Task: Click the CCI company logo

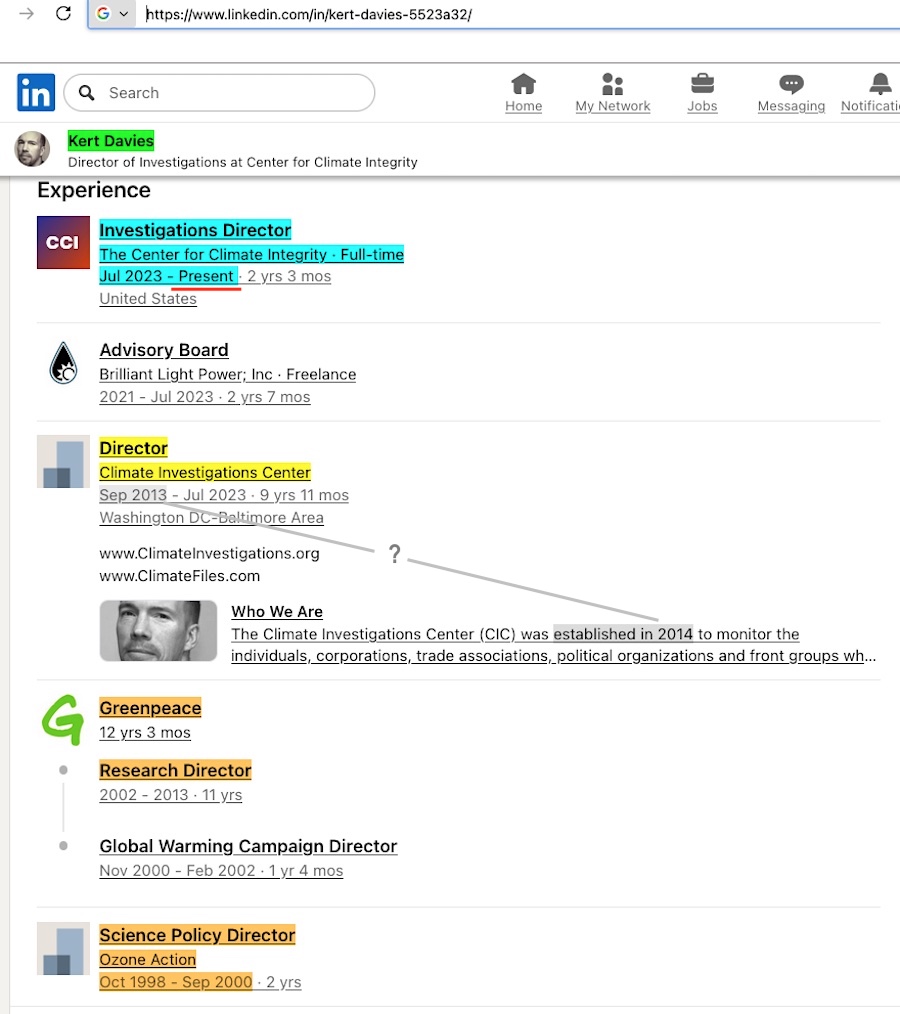Action: 63,243
